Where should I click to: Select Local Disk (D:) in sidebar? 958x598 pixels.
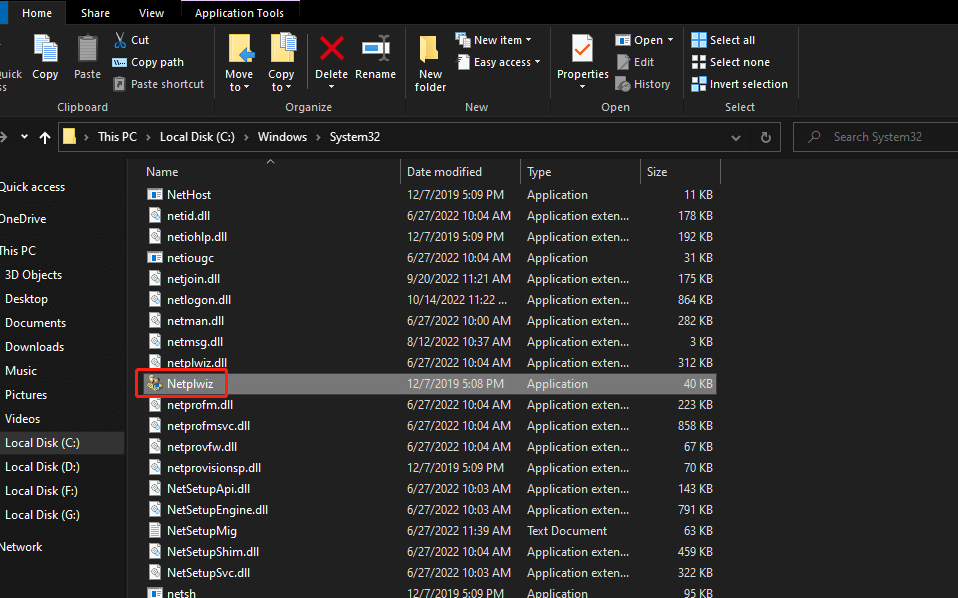[x=42, y=467]
